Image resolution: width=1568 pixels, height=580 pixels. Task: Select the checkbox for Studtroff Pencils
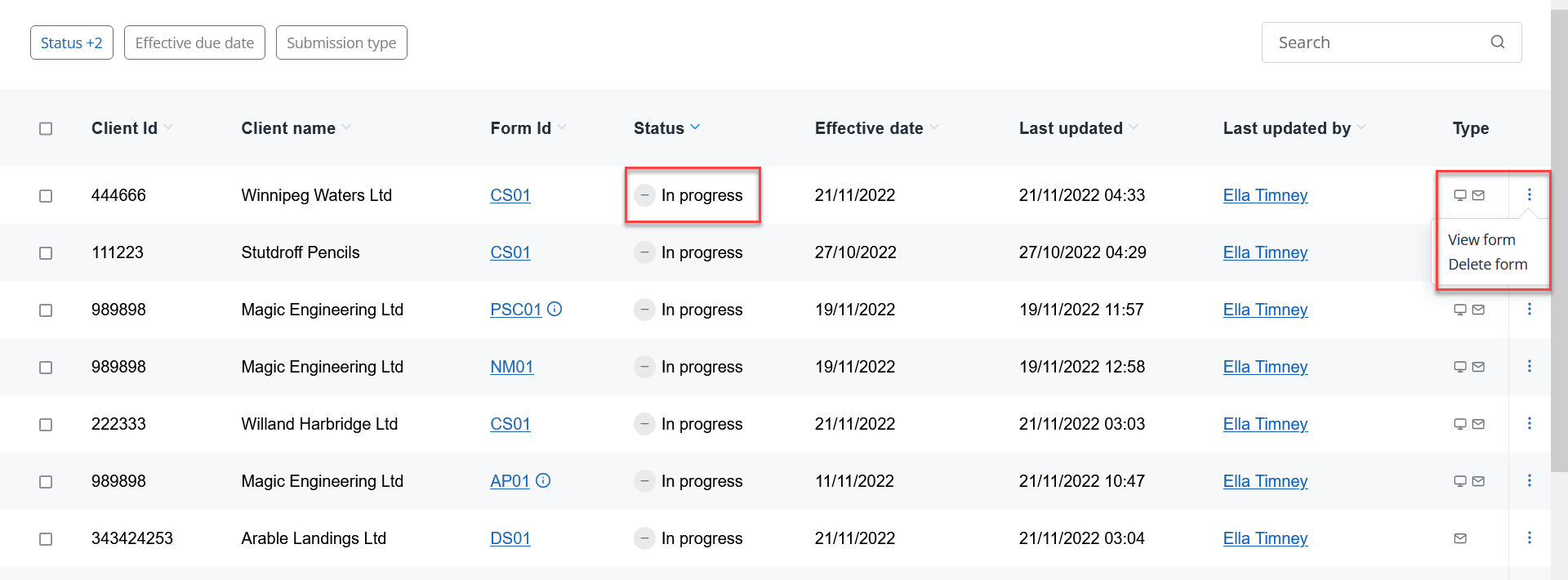(x=46, y=253)
